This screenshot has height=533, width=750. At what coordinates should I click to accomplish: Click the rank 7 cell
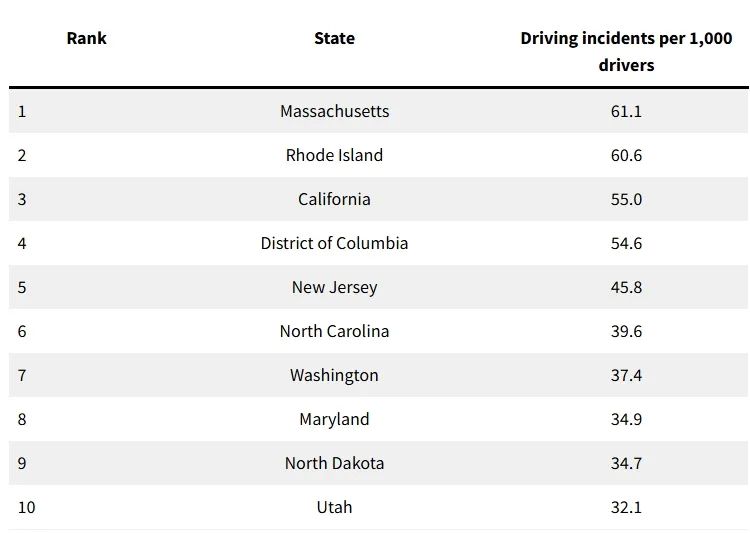pyautogui.click(x=22, y=375)
